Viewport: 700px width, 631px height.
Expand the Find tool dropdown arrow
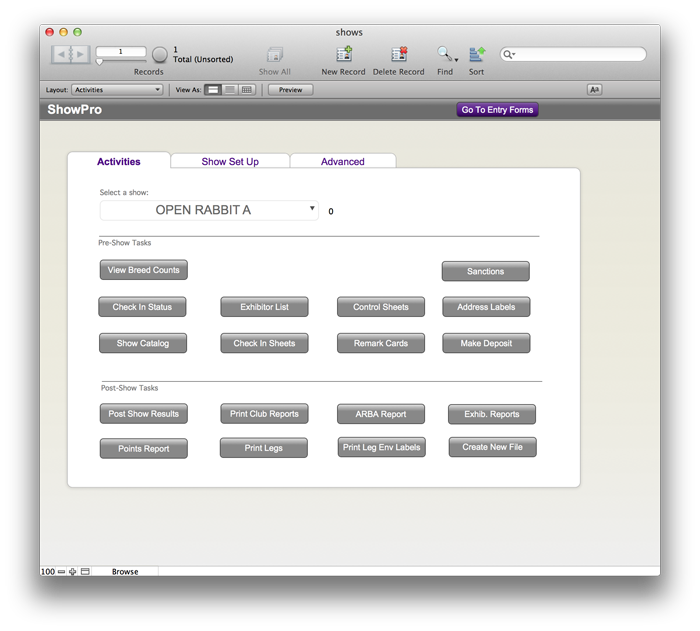[456, 59]
